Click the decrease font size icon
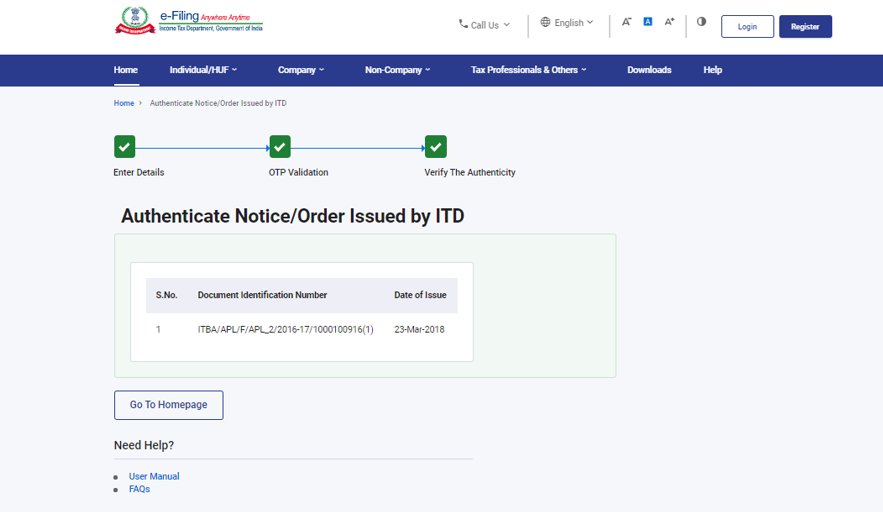This screenshot has width=883, height=512. 626,22
